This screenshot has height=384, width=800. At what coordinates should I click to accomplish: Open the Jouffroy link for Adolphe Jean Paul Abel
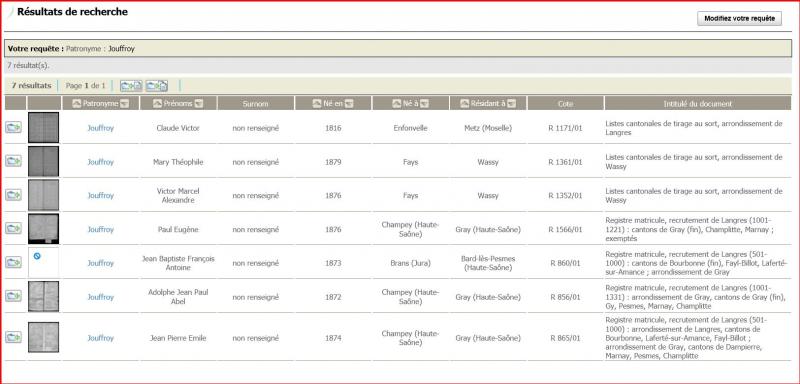pos(101,297)
